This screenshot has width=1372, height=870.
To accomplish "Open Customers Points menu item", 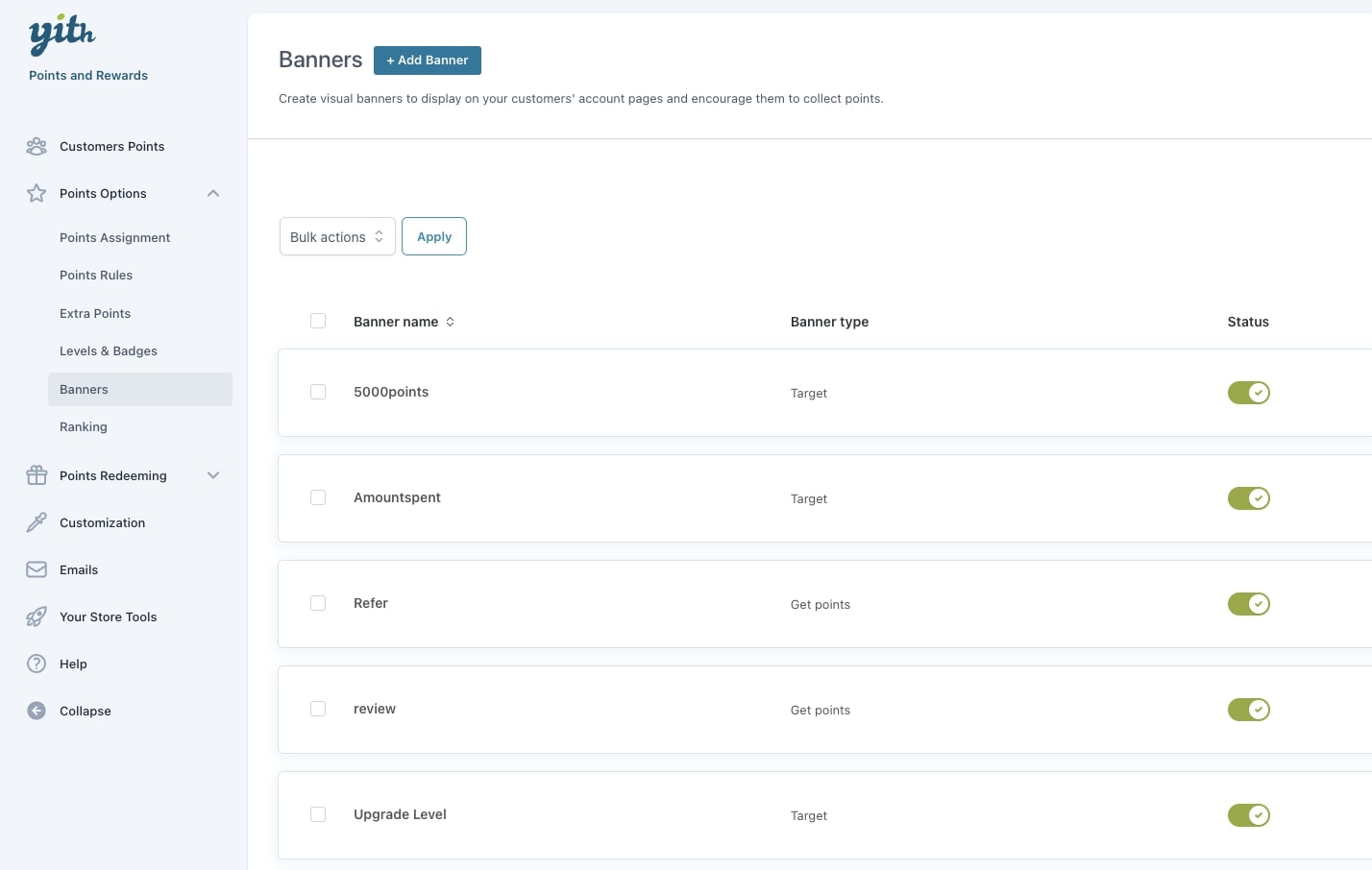I will pyautogui.click(x=111, y=146).
